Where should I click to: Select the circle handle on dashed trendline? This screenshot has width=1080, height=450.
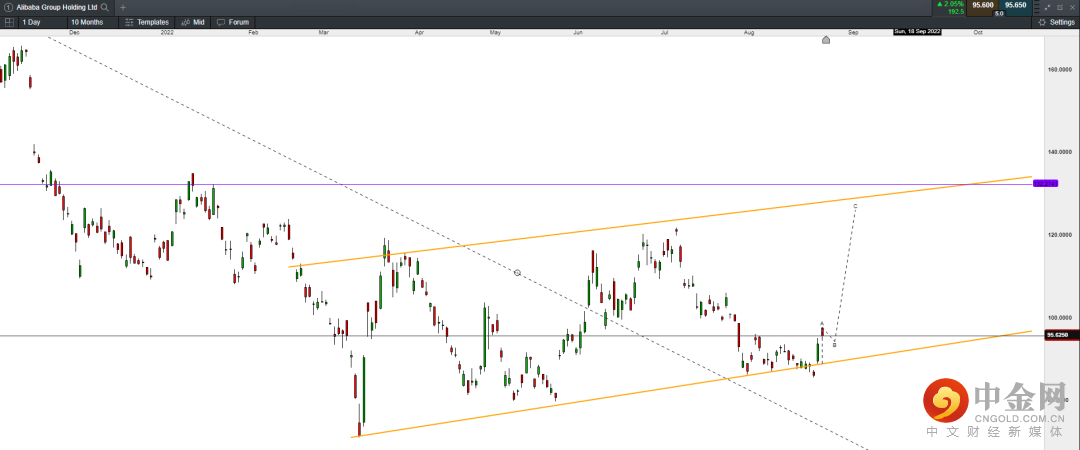517,273
